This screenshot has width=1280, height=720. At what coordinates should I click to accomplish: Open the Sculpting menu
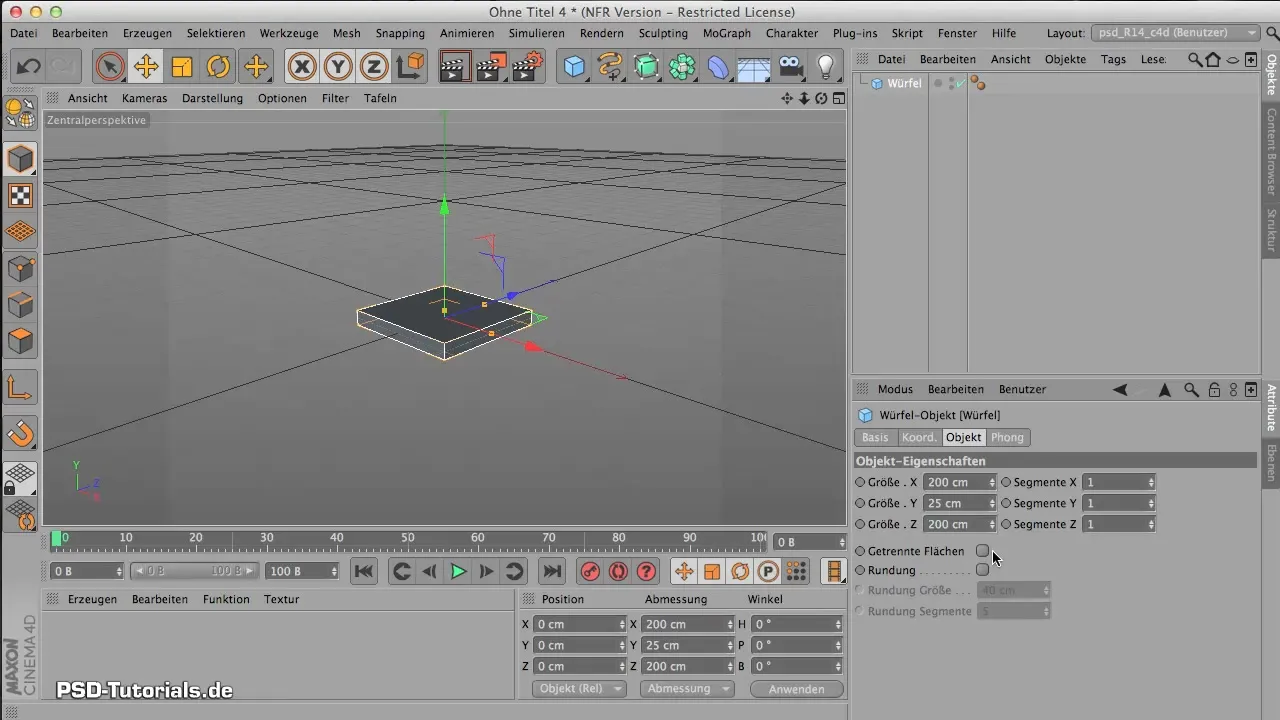[663, 33]
